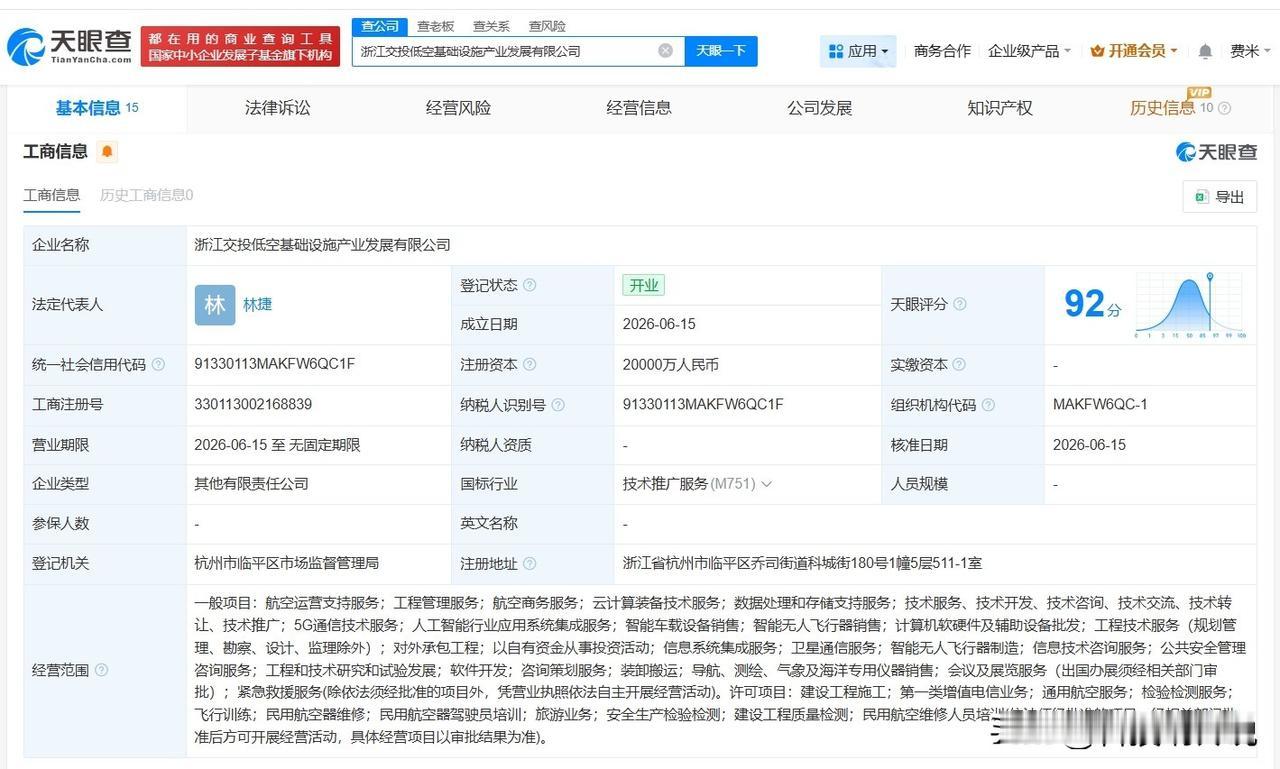This screenshot has width=1280, height=769.
Task: Click registration number 330113002168839
Action: pos(253,405)
